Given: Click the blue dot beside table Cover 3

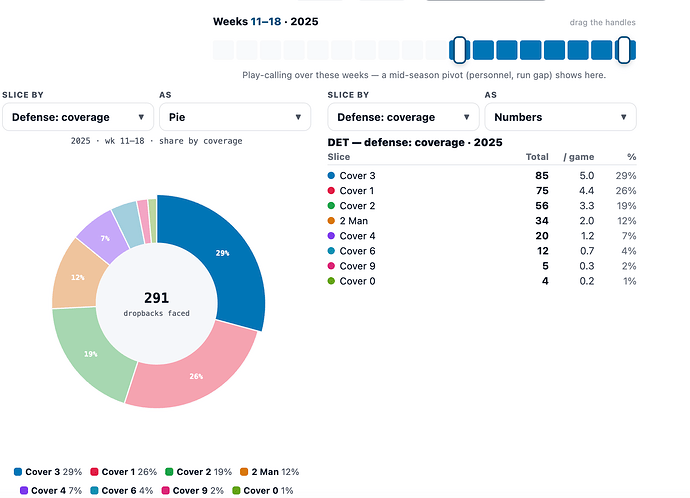Looking at the screenshot, I should tap(331, 176).
